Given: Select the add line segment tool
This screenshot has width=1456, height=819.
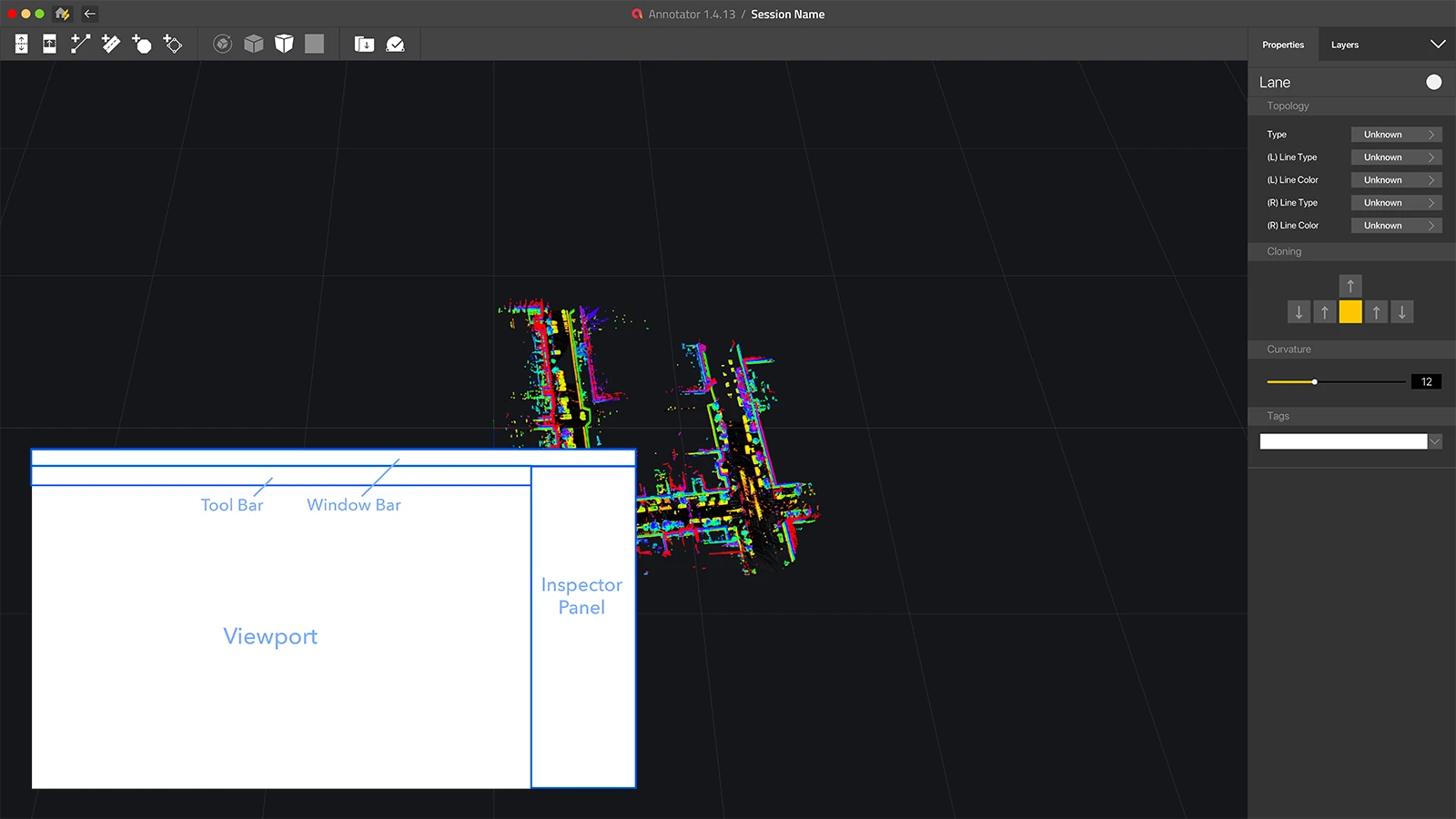Looking at the screenshot, I should pyautogui.click(x=81, y=44).
